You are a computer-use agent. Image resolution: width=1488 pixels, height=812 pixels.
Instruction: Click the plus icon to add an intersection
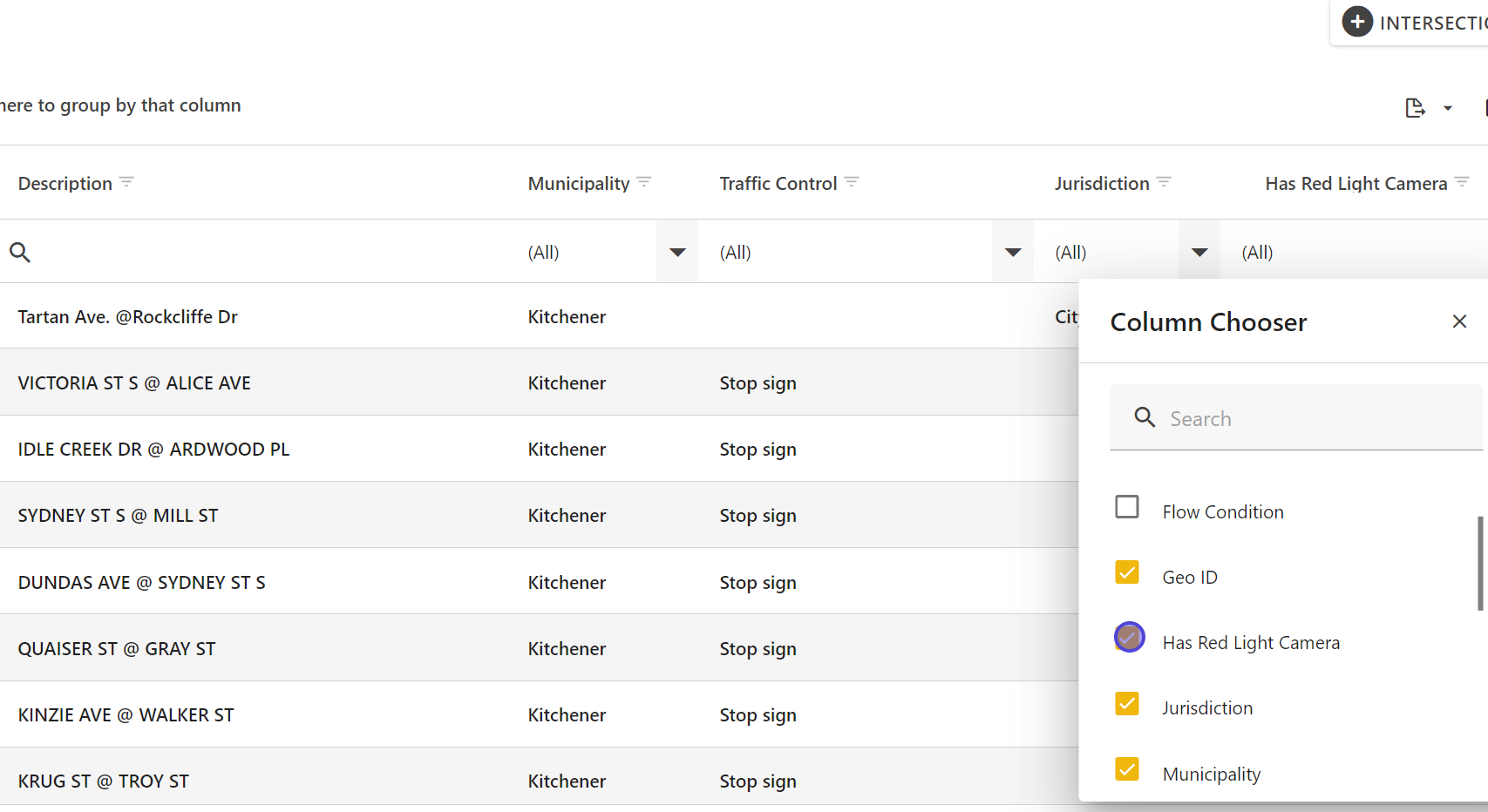coord(1357,22)
